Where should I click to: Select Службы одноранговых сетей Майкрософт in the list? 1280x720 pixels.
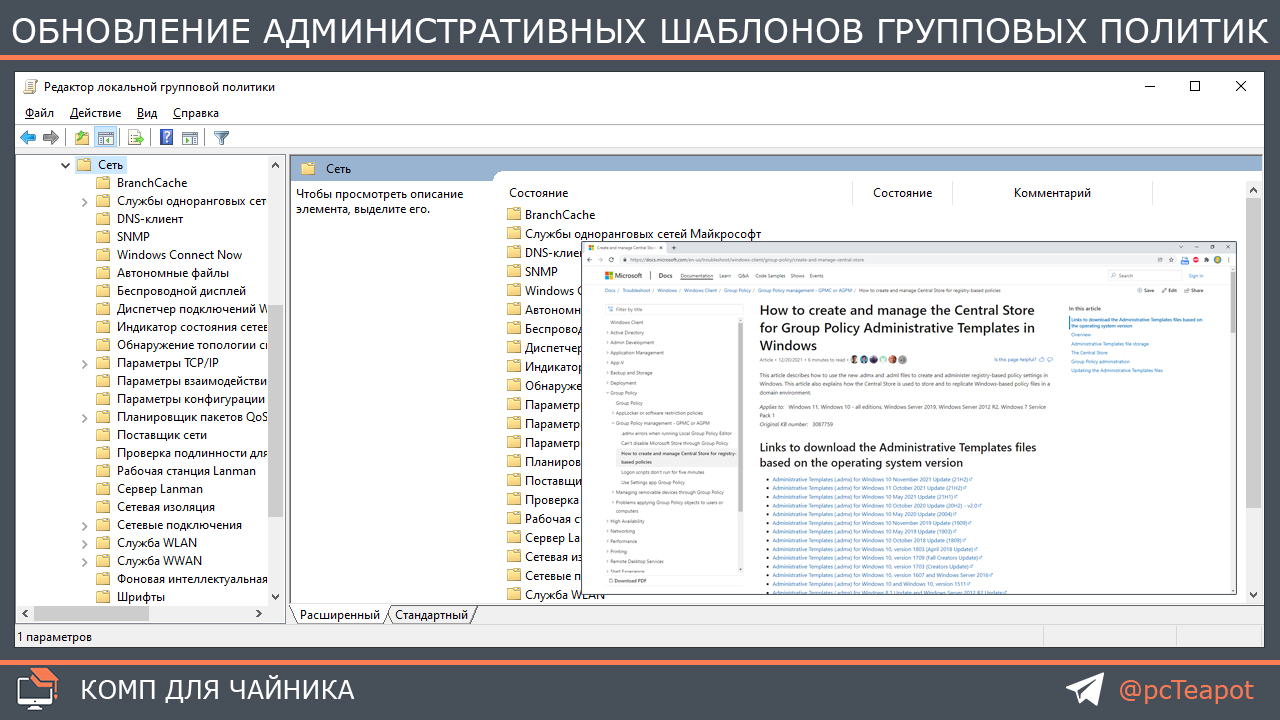point(643,233)
